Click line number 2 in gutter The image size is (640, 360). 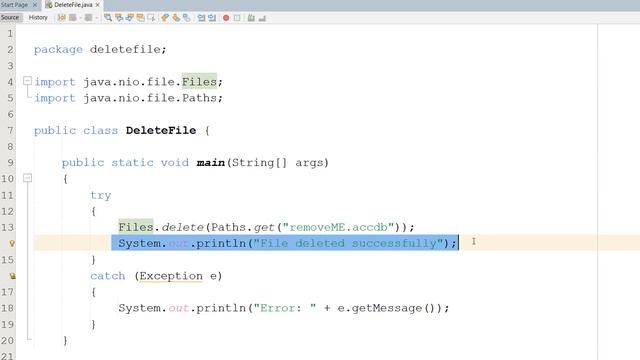tap(10, 50)
